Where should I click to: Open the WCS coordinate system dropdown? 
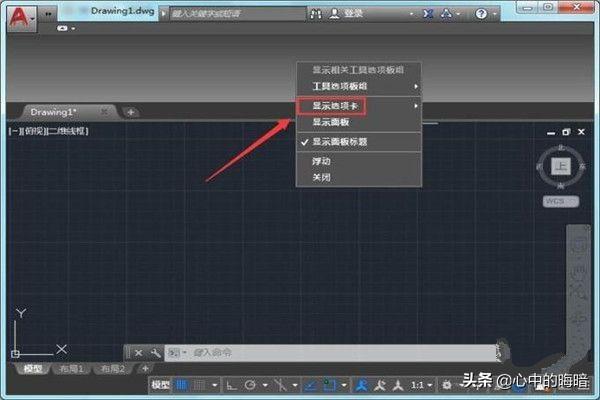click(556, 201)
